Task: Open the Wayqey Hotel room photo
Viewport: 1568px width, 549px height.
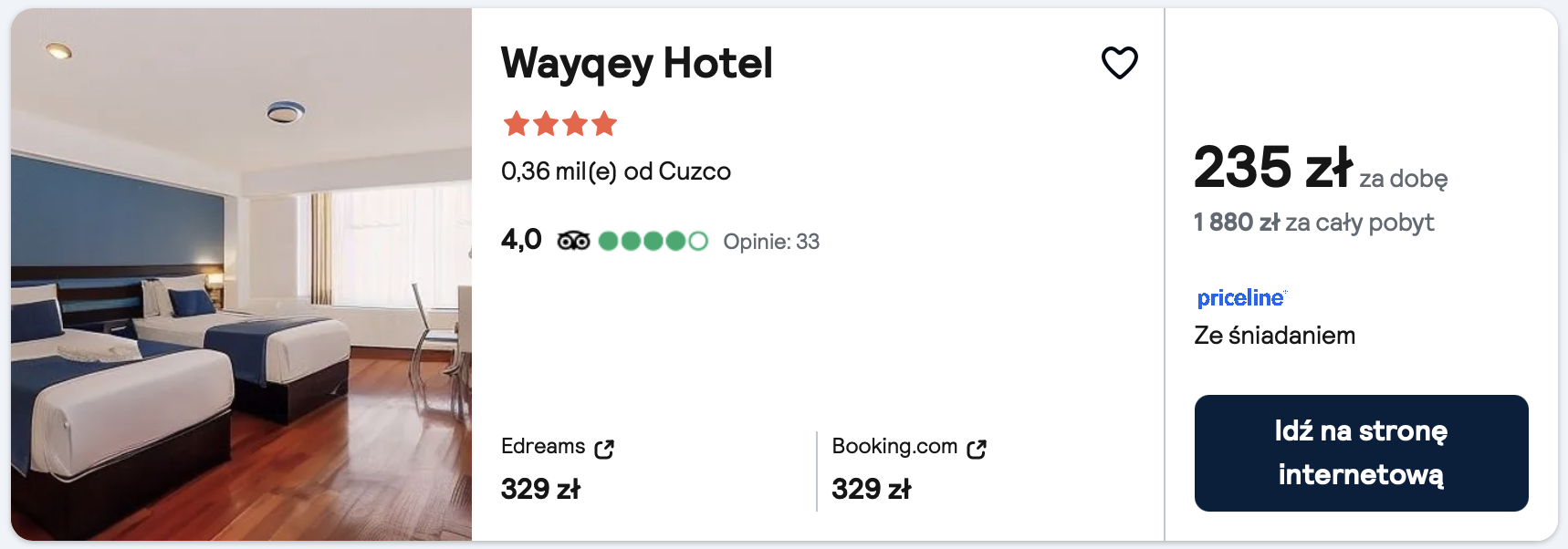Action: 241,274
